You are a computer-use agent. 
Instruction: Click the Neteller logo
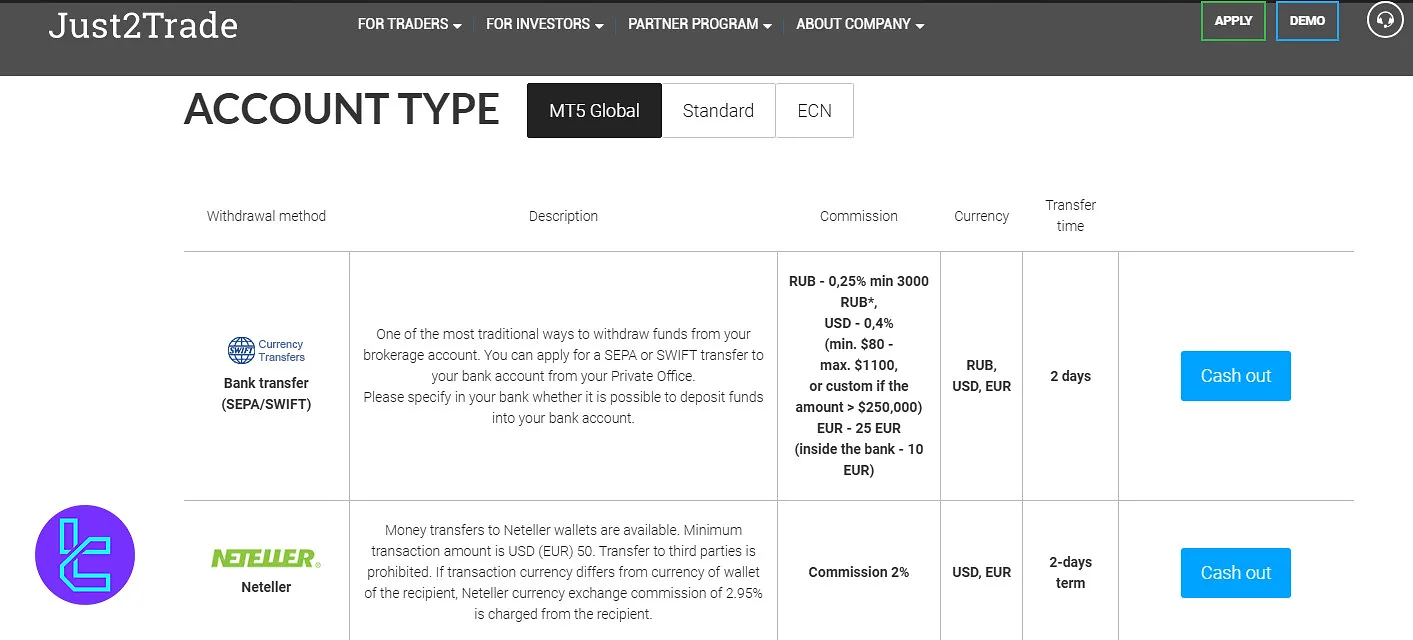(x=266, y=558)
